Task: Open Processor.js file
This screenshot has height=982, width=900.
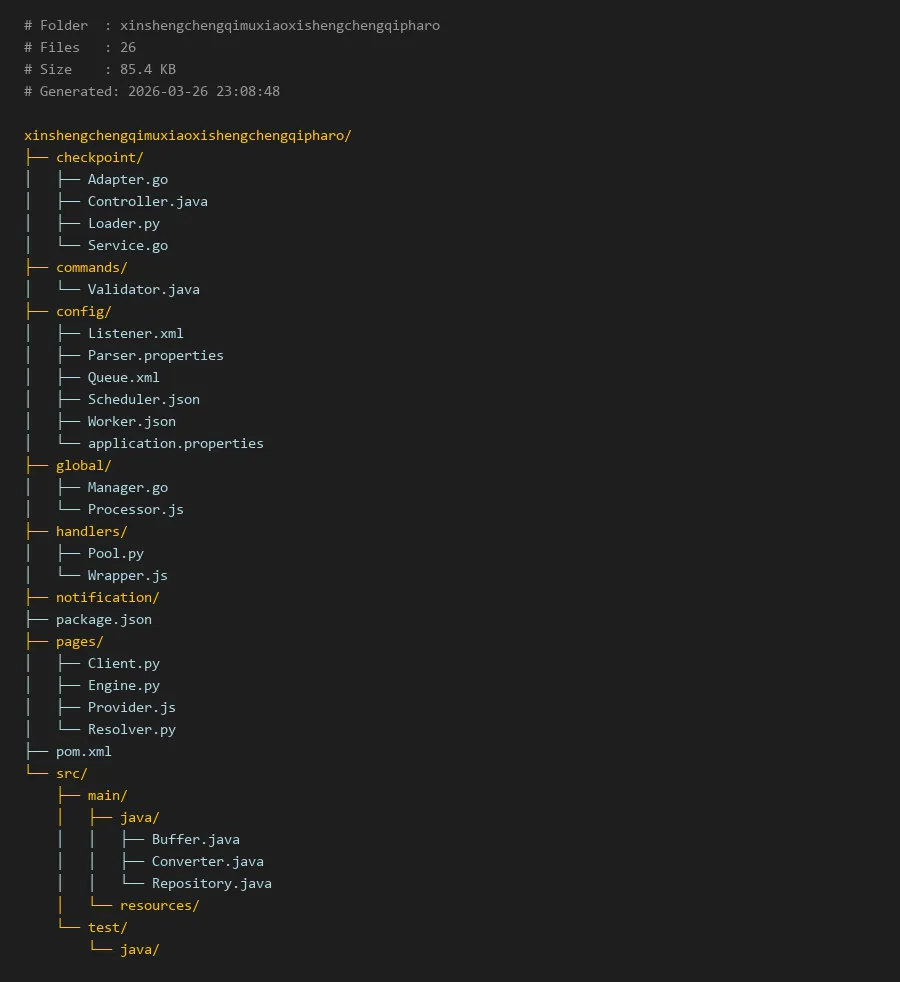Action: pos(135,509)
